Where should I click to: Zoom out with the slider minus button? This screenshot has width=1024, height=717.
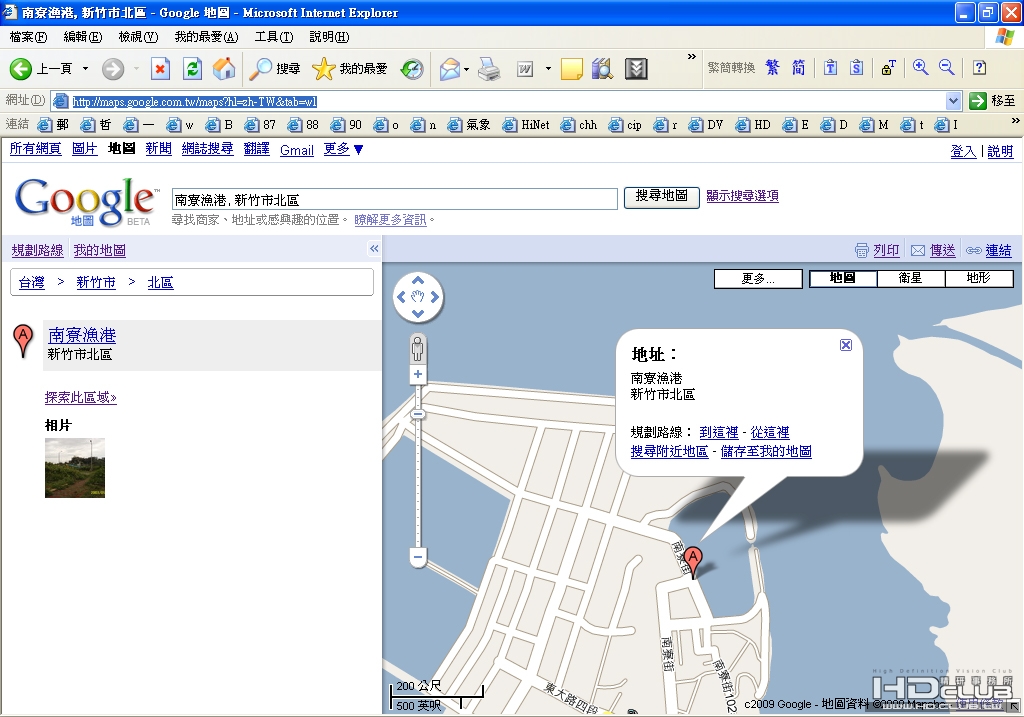tap(418, 557)
